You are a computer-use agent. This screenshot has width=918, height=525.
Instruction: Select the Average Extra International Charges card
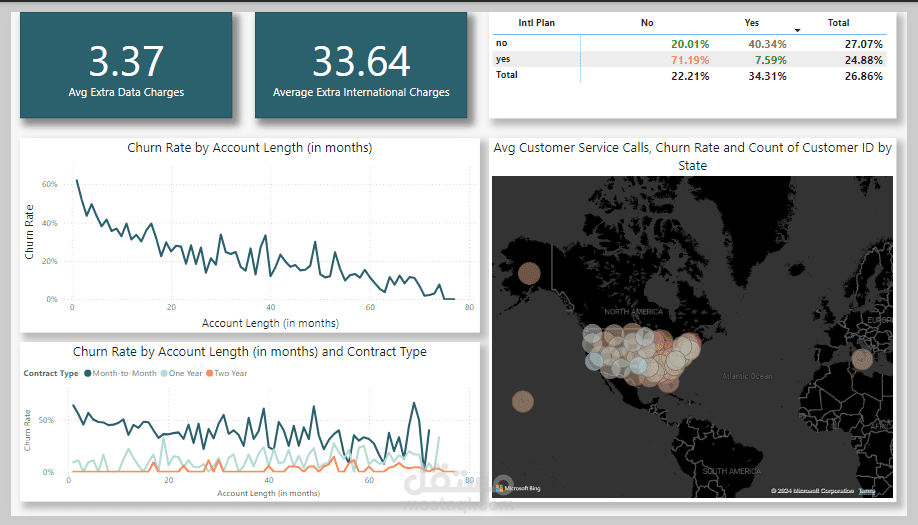(x=361, y=65)
